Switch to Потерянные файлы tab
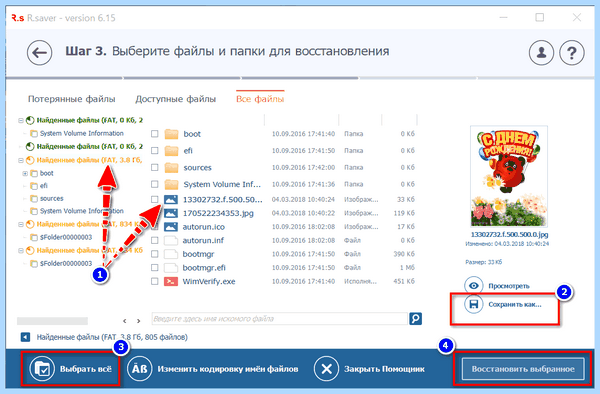 point(72,99)
